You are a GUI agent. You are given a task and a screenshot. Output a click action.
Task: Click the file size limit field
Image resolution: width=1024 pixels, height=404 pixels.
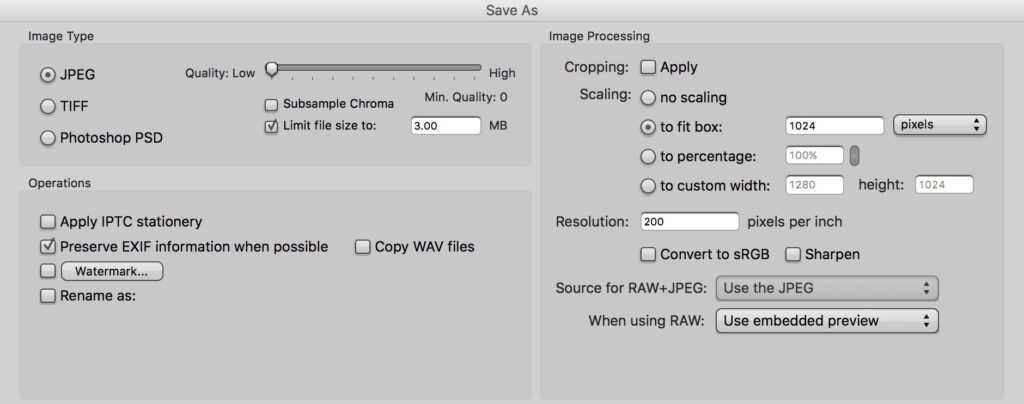pos(446,126)
